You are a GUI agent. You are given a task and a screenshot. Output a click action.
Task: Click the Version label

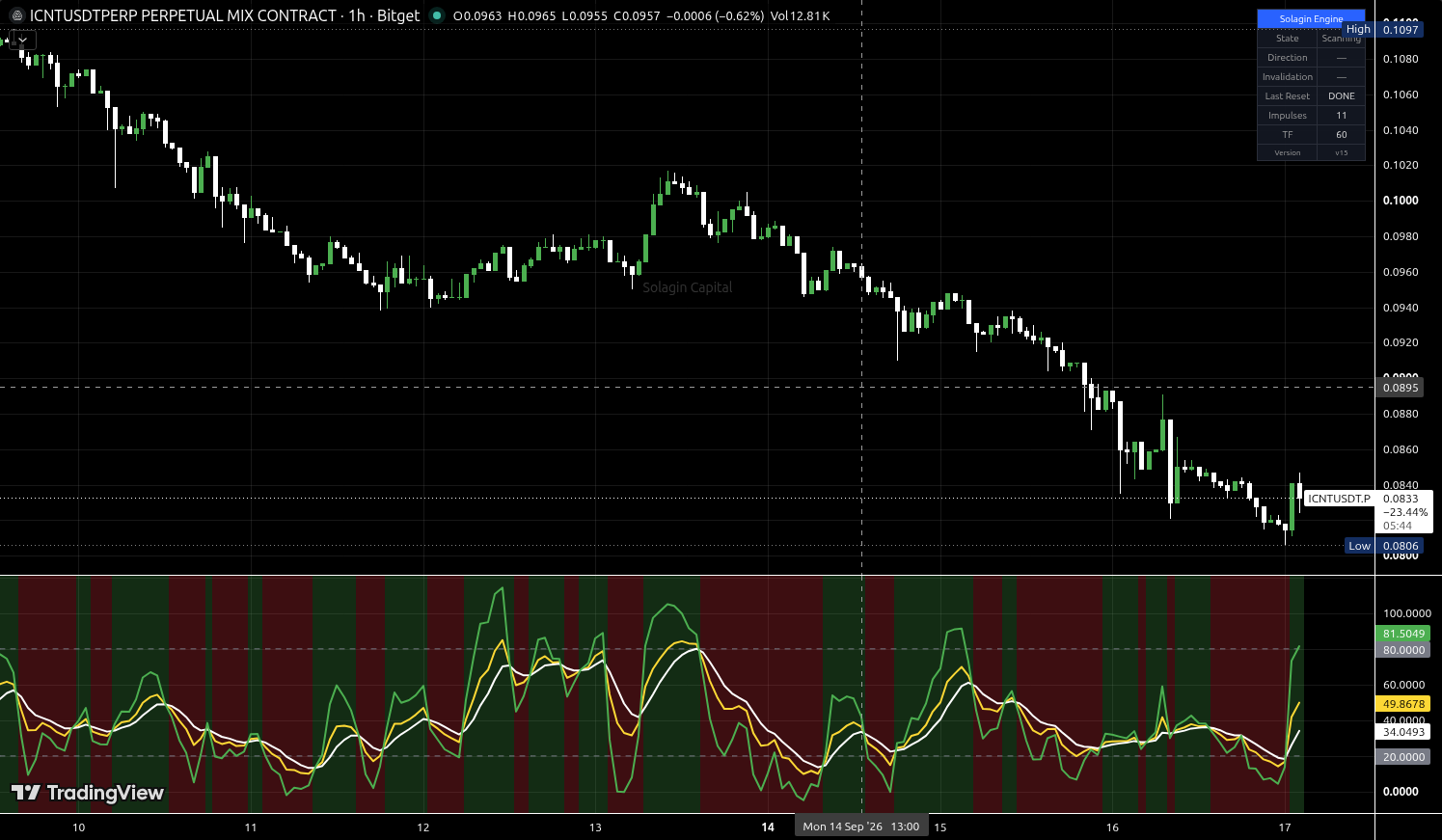pyautogui.click(x=1288, y=152)
